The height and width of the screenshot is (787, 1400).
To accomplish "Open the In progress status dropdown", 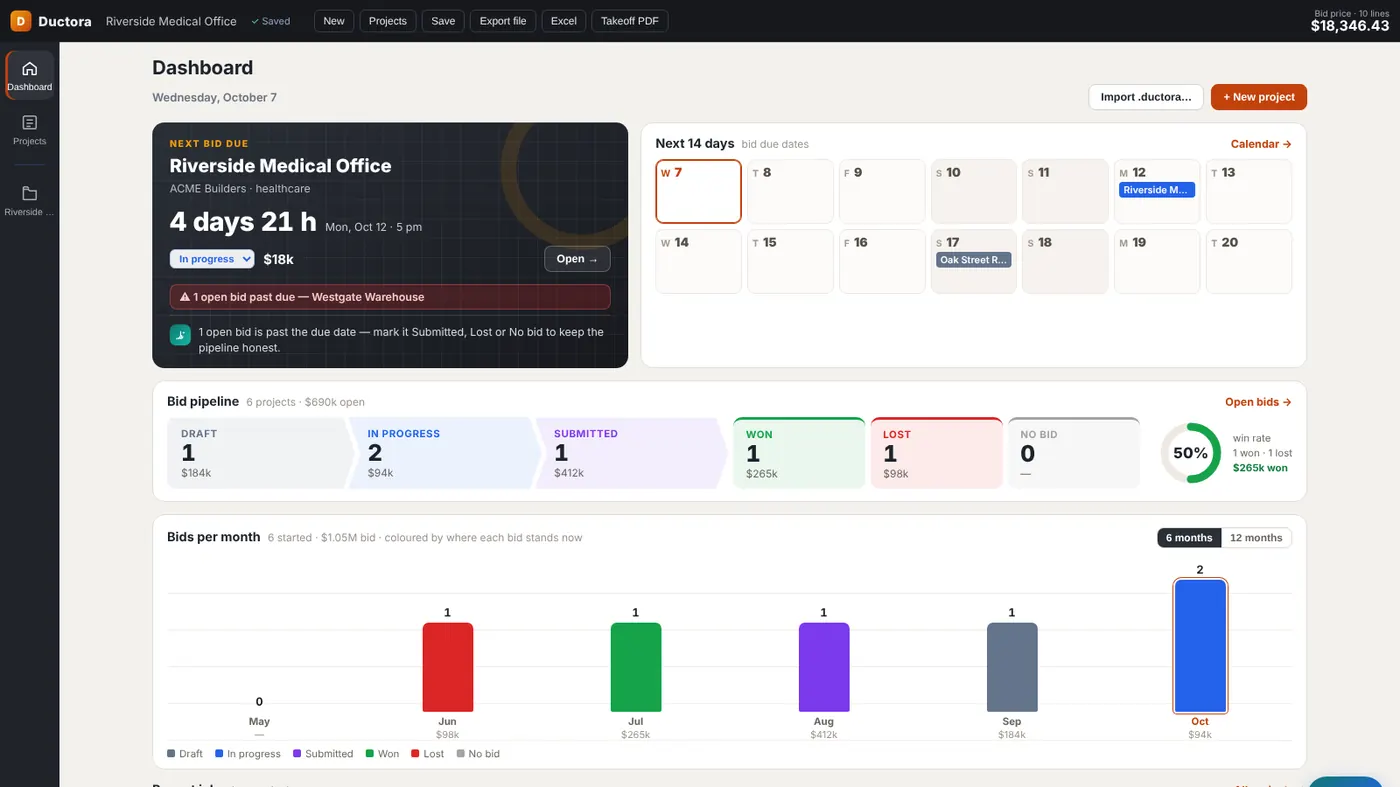I will tap(212, 259).
